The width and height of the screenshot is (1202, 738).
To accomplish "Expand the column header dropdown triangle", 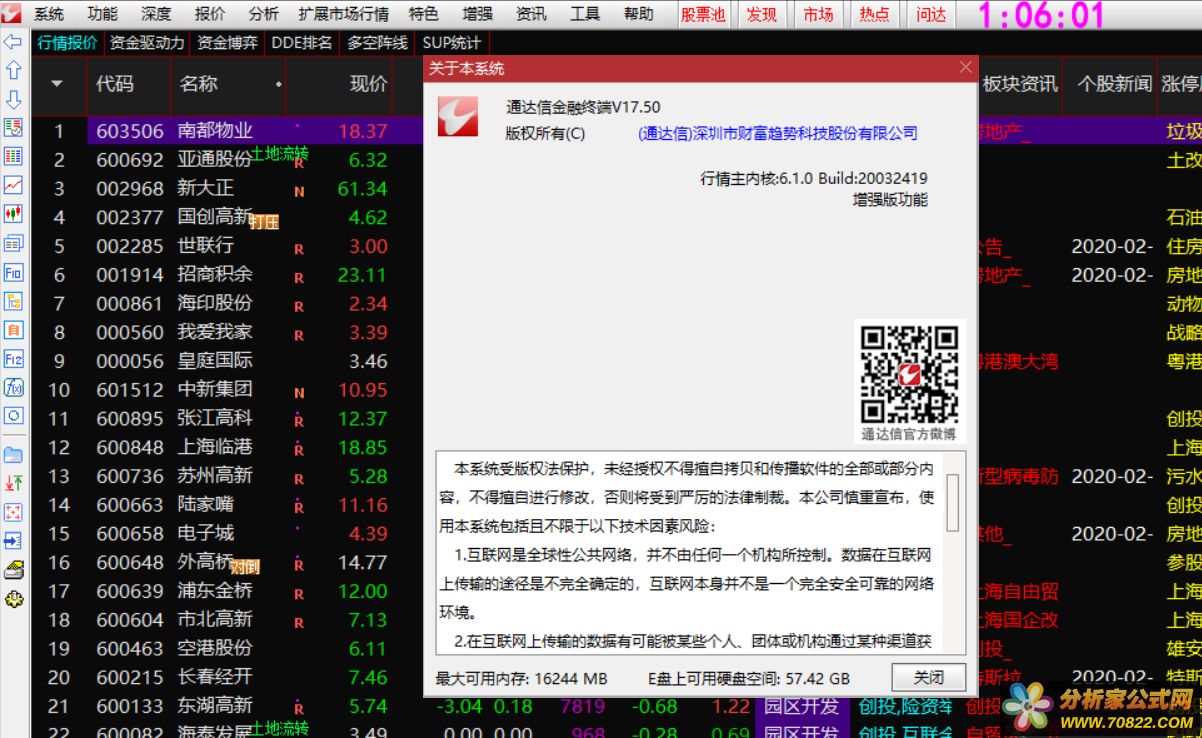I will click(x=57, y=84).
